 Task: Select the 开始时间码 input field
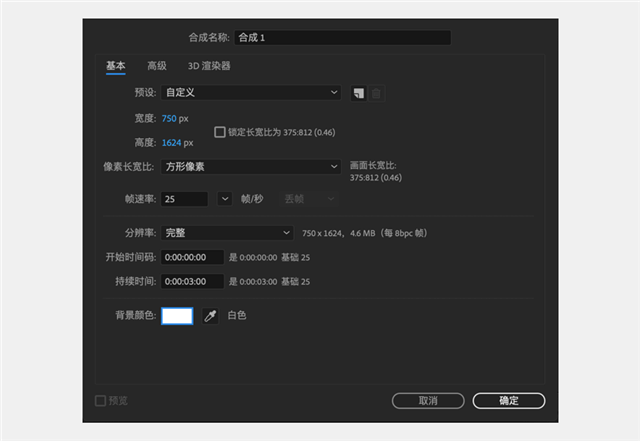pos(192,257)
